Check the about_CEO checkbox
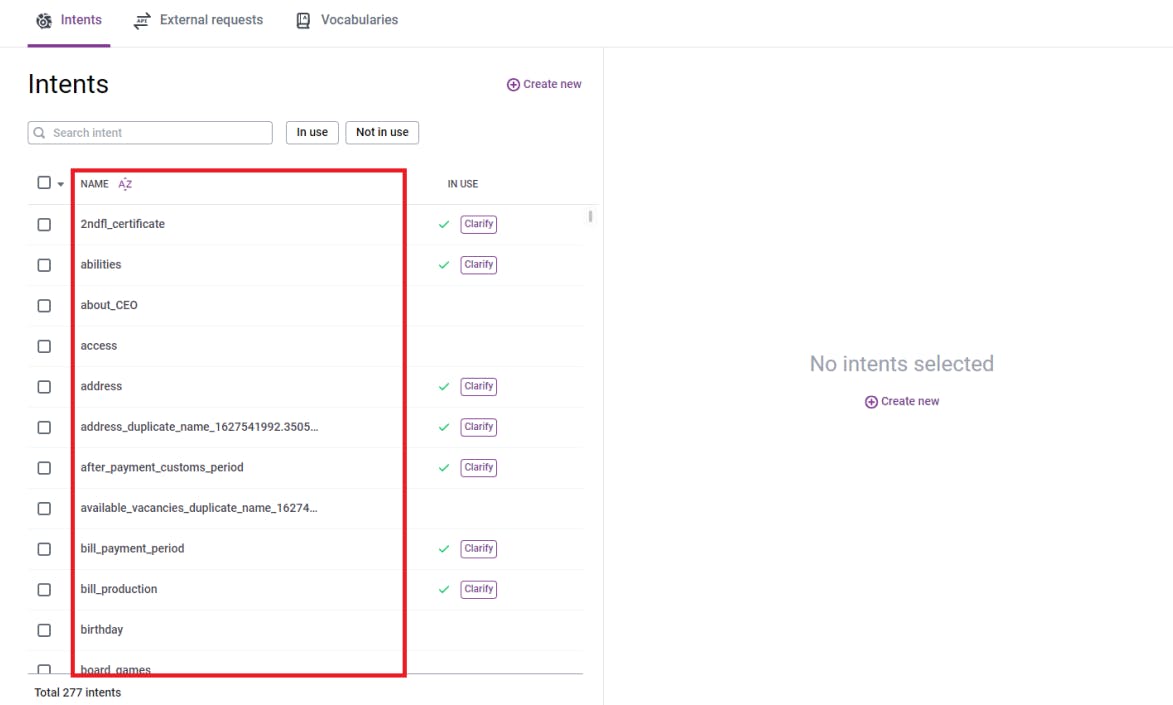1173x705 pixels. point(44,306)
